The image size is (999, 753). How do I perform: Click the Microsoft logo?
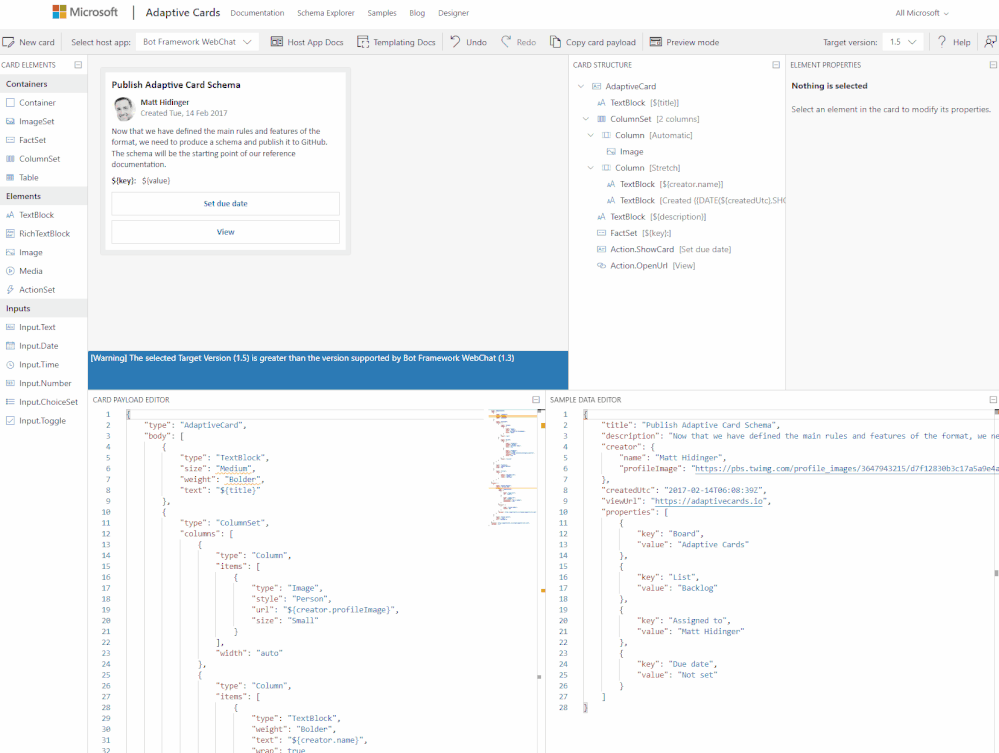click(85, 12)
